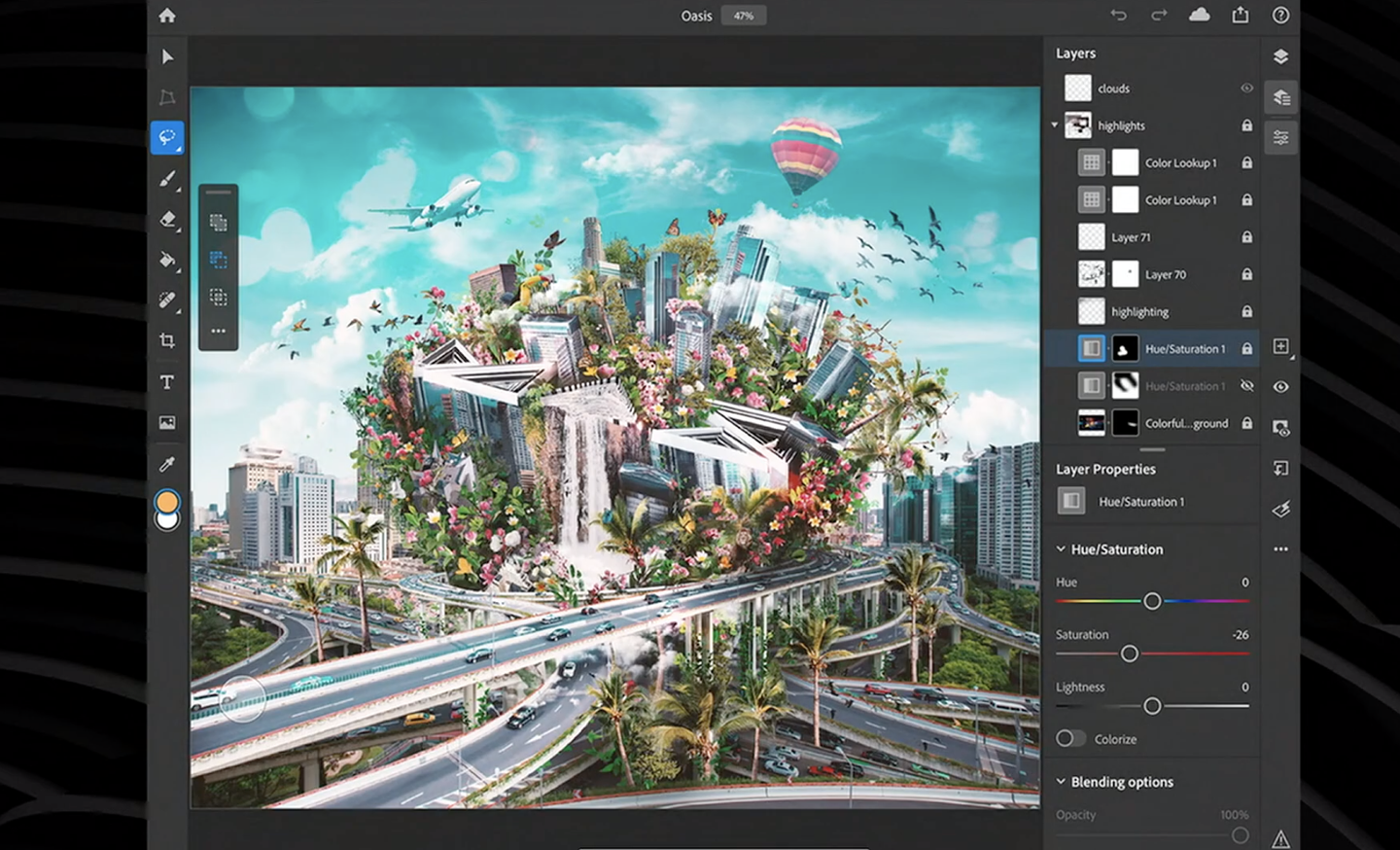The width and height of the screenshot is (1400, 850).
Task: Click the Undo button
Action: click(1119, 16)
